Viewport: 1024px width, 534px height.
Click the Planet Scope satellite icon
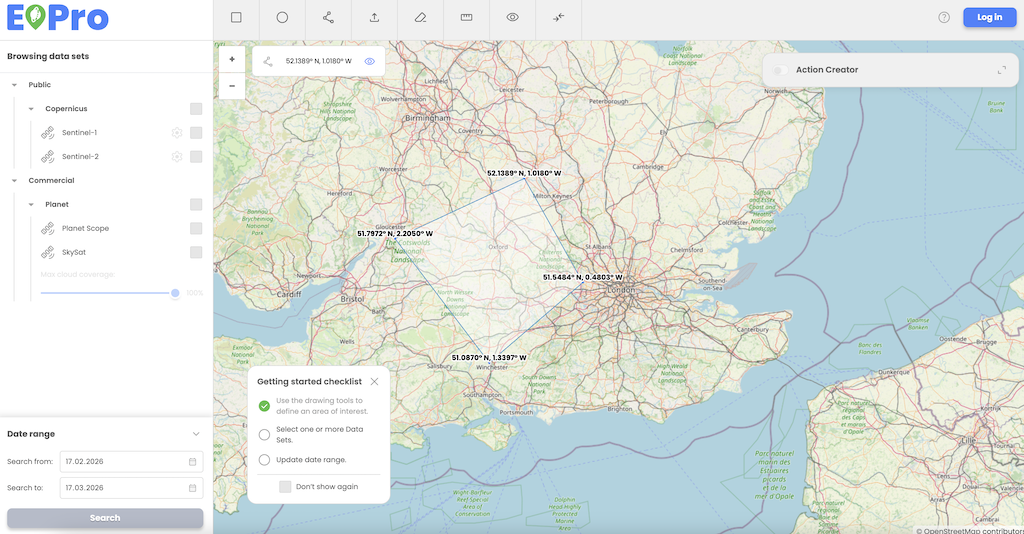coord(48,228)
